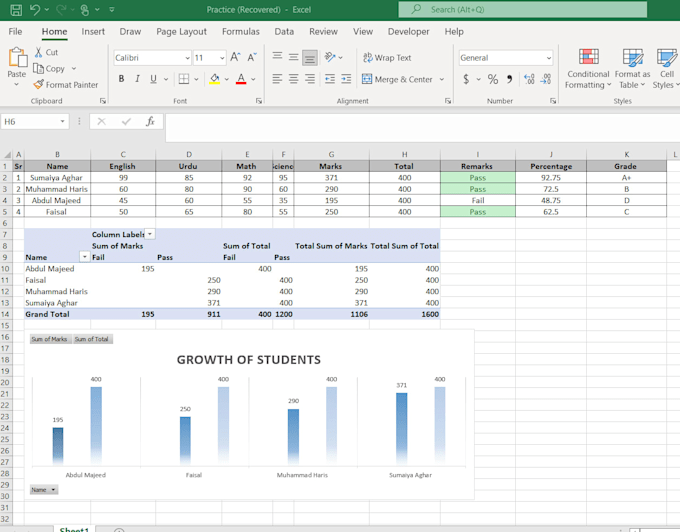This screenshot has width=680, height=532.
Task: Set top align for cell text
Action: (x=278, y=57)
